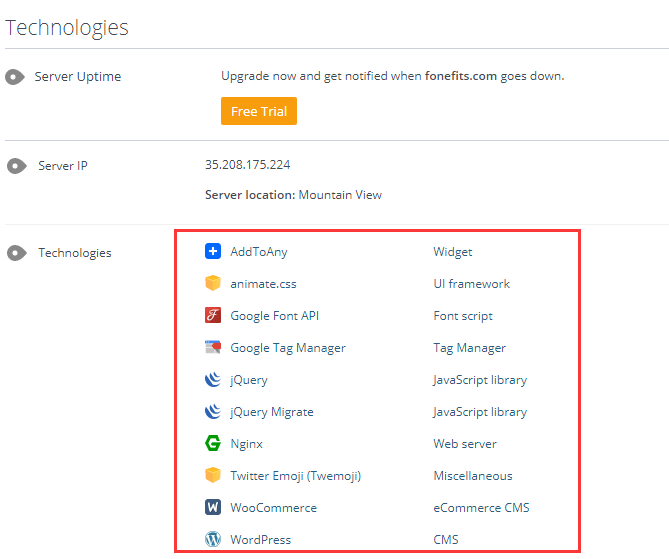Click the Tag Manager category label
Image resolution: width=669 pixels, height=559 pixels.
tap(469, 348)
